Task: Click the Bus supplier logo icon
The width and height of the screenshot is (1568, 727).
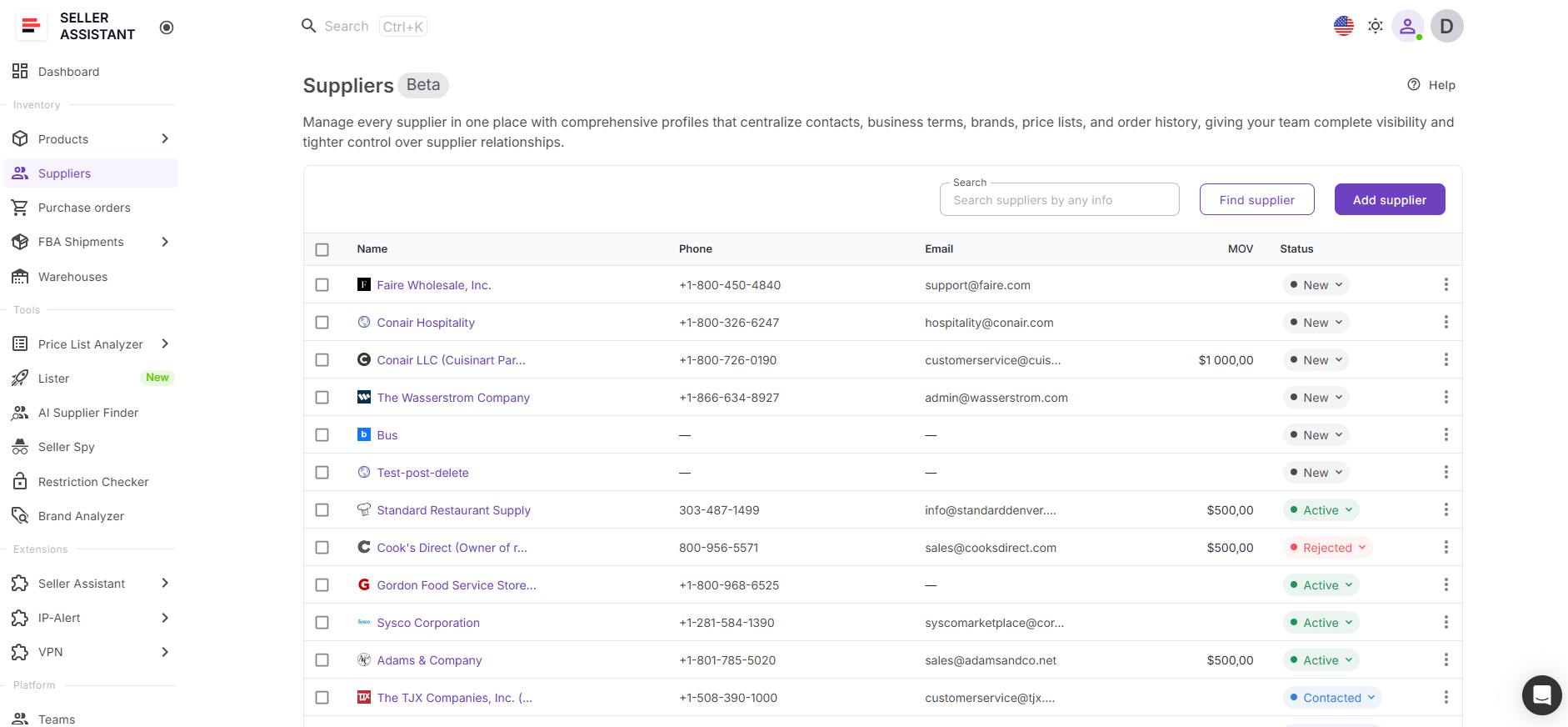Action: pos(364,434)
